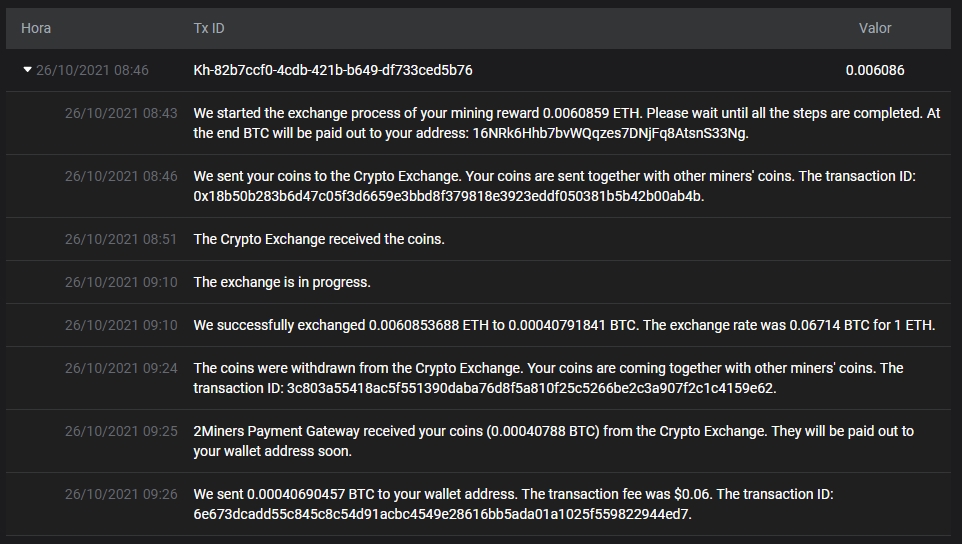
Task: Sort by the Hora column header
Action: (36, 28)
